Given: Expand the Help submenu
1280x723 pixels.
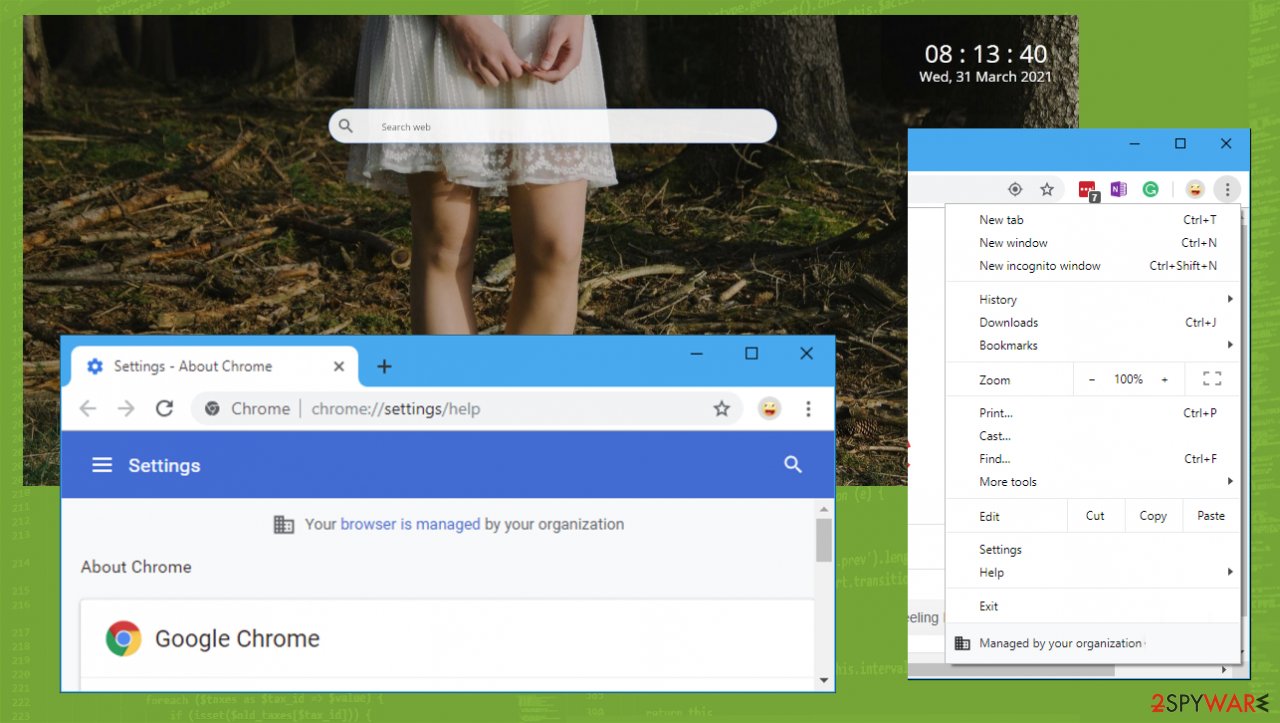Looking at the screenshot, I should 1093,573.
